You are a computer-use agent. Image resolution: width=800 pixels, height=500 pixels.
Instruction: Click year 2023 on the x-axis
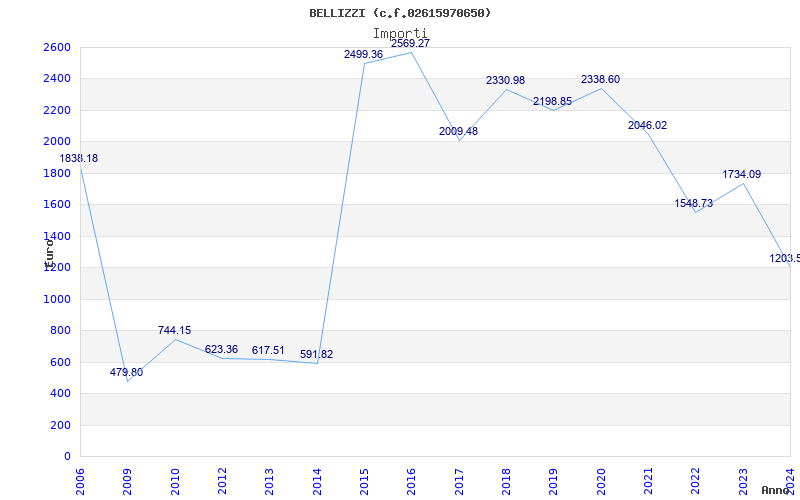tap(743, 479)
